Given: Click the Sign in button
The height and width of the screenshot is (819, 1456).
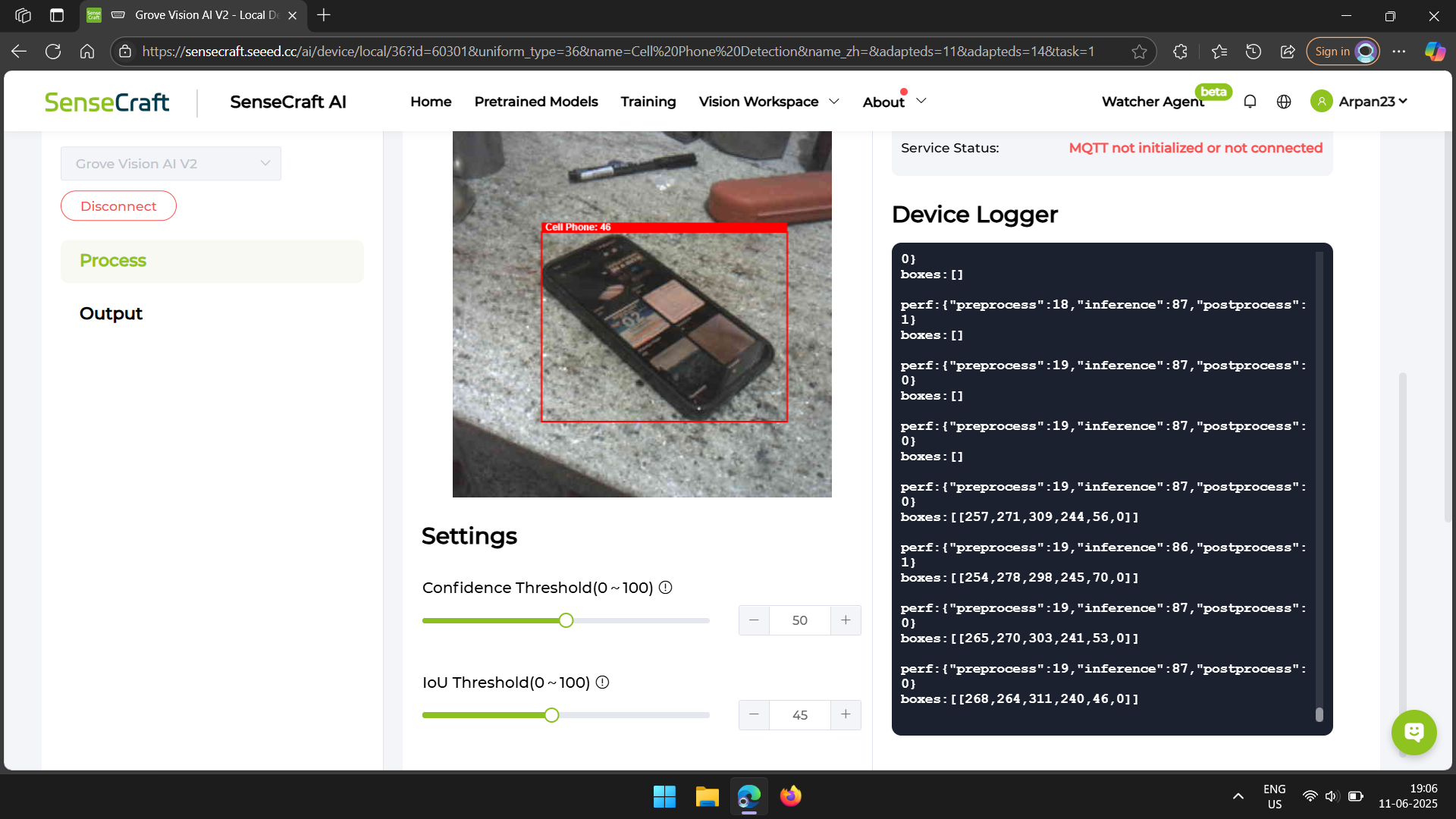Looking at the screenshot, I should click(x=1342, y=52).
